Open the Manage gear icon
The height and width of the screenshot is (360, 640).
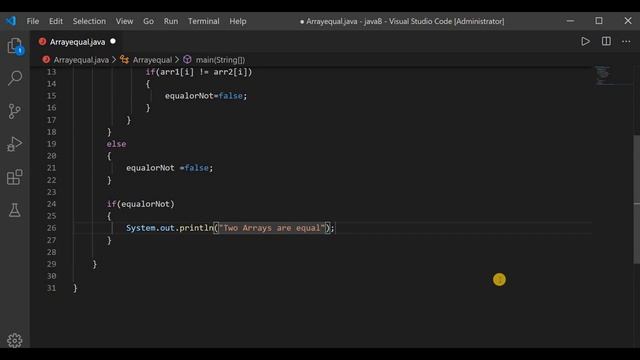15,340
